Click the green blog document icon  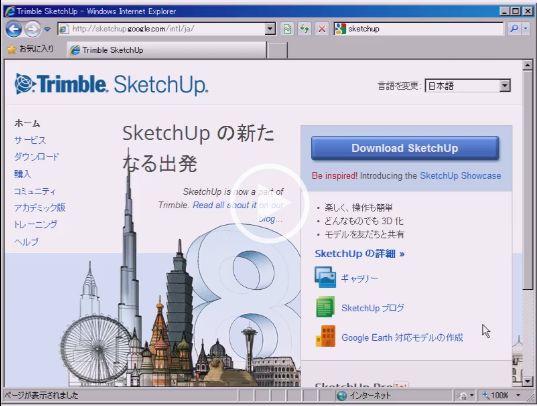point(325,307)
